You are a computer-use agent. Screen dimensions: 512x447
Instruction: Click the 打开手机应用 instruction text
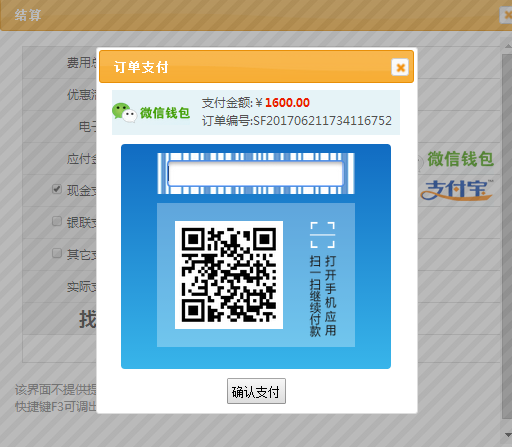tap(330, 296)
